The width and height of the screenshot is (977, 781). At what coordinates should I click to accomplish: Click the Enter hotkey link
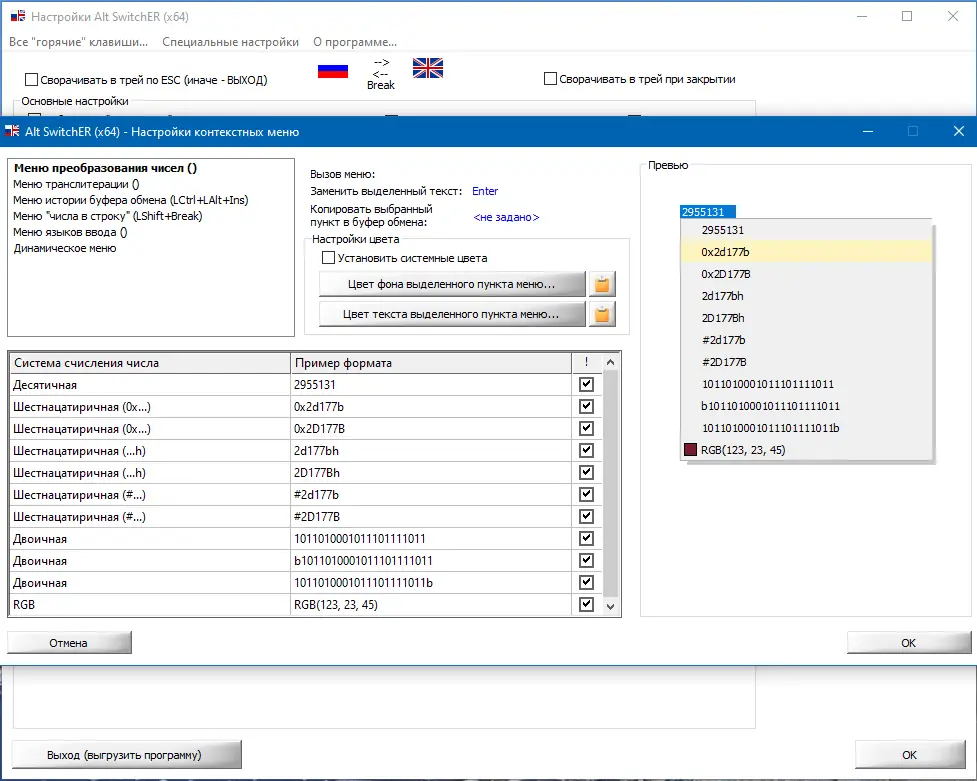[x=485, y=191]
